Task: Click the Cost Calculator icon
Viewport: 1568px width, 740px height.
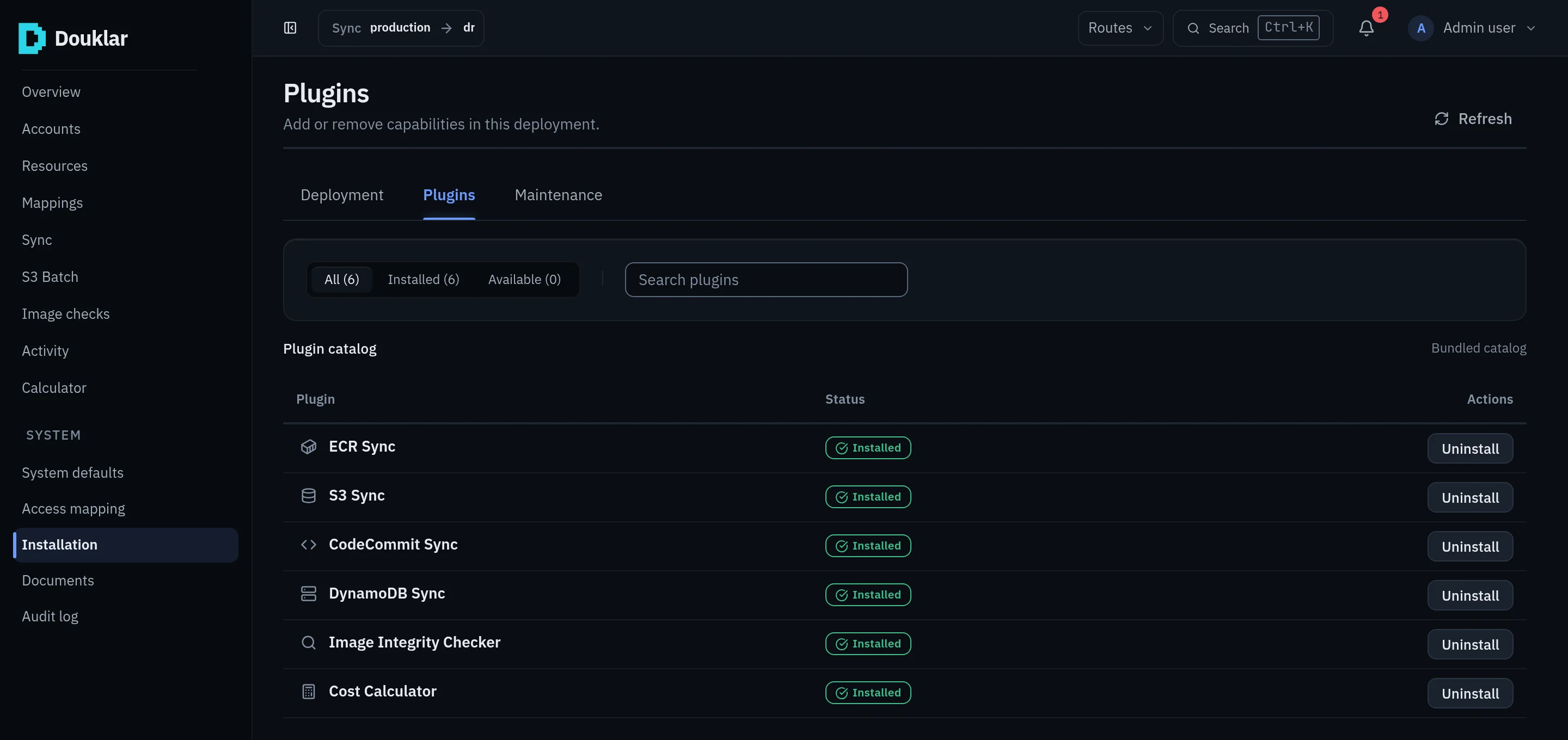Action: (x=309, y=692)
